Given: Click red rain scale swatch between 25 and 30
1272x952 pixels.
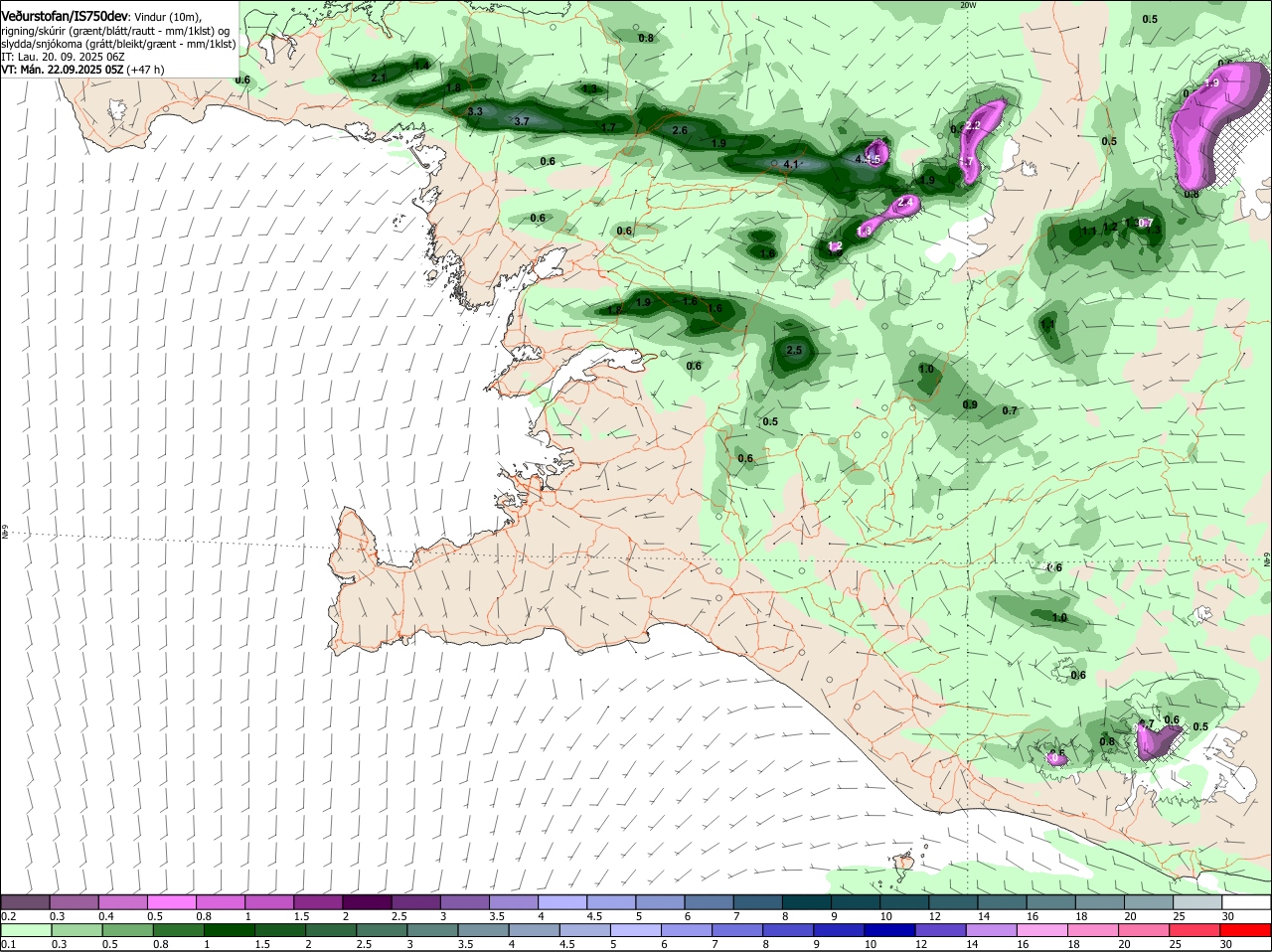Looking at the screenshot, I should (x=1197, y=930).
